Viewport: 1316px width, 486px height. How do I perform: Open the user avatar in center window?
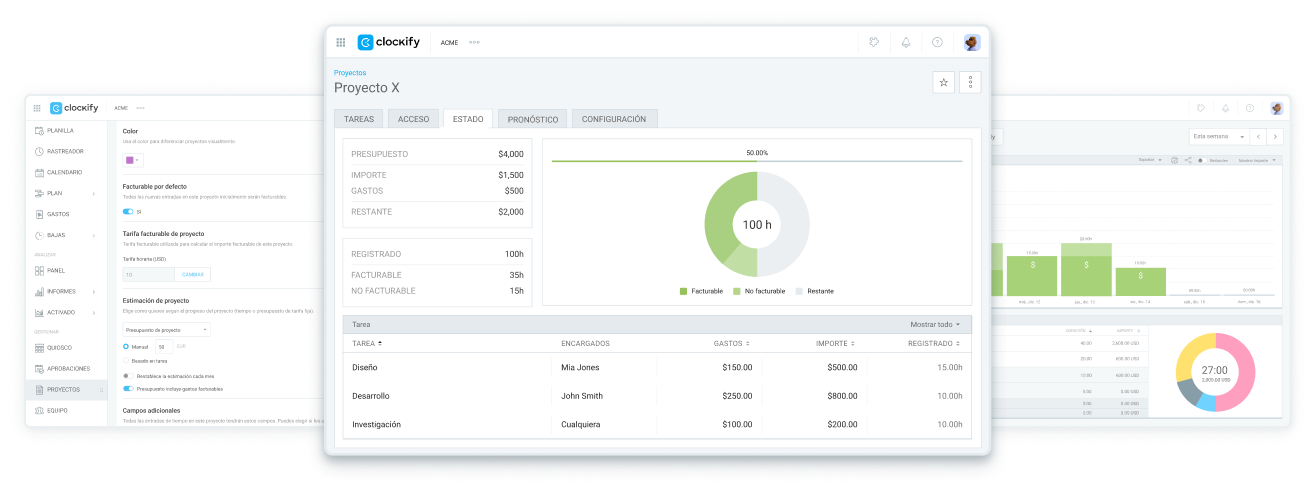[x=971, y=42]
